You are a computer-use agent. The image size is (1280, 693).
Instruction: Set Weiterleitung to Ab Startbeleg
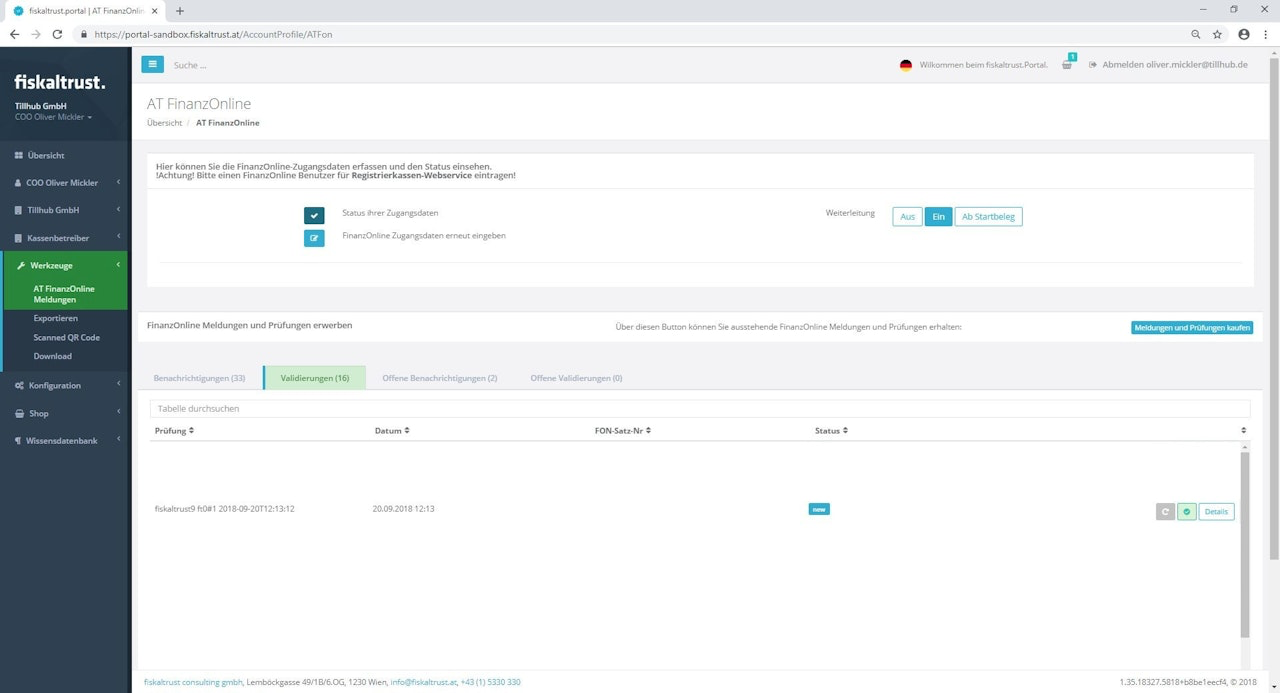click(988, 217)
